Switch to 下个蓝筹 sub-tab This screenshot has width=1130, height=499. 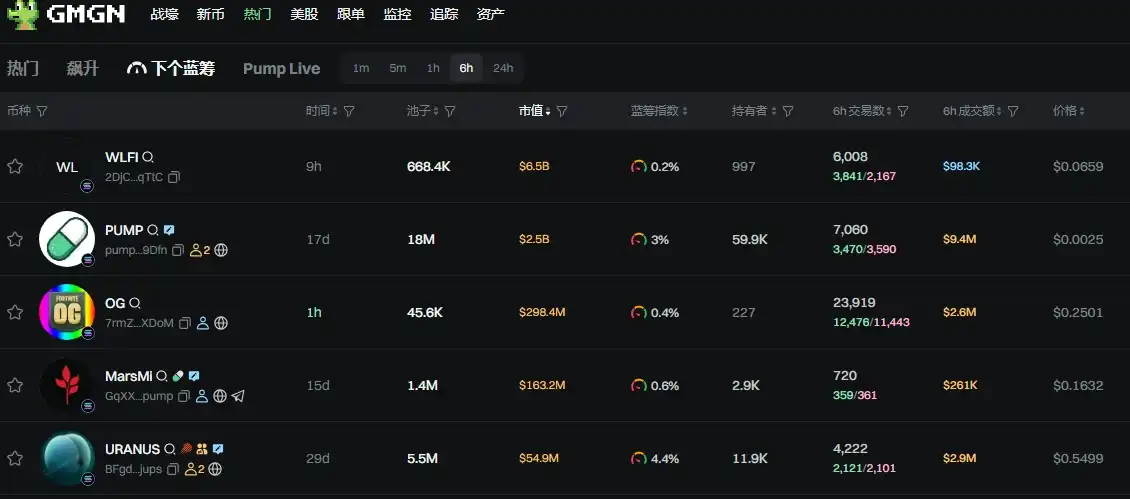pos(171,69)
